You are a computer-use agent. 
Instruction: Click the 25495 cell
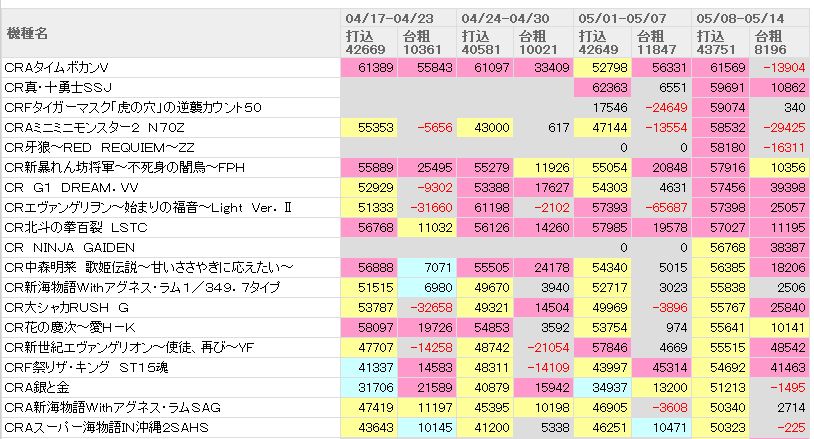(428, 168)
